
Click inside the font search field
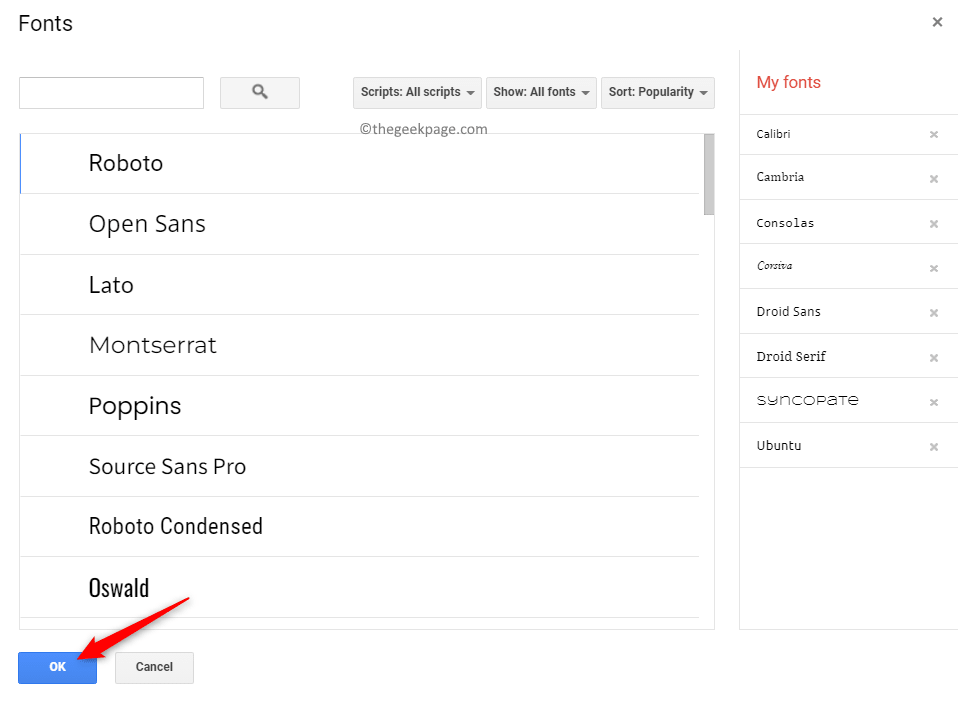click(x=110, y=92)
